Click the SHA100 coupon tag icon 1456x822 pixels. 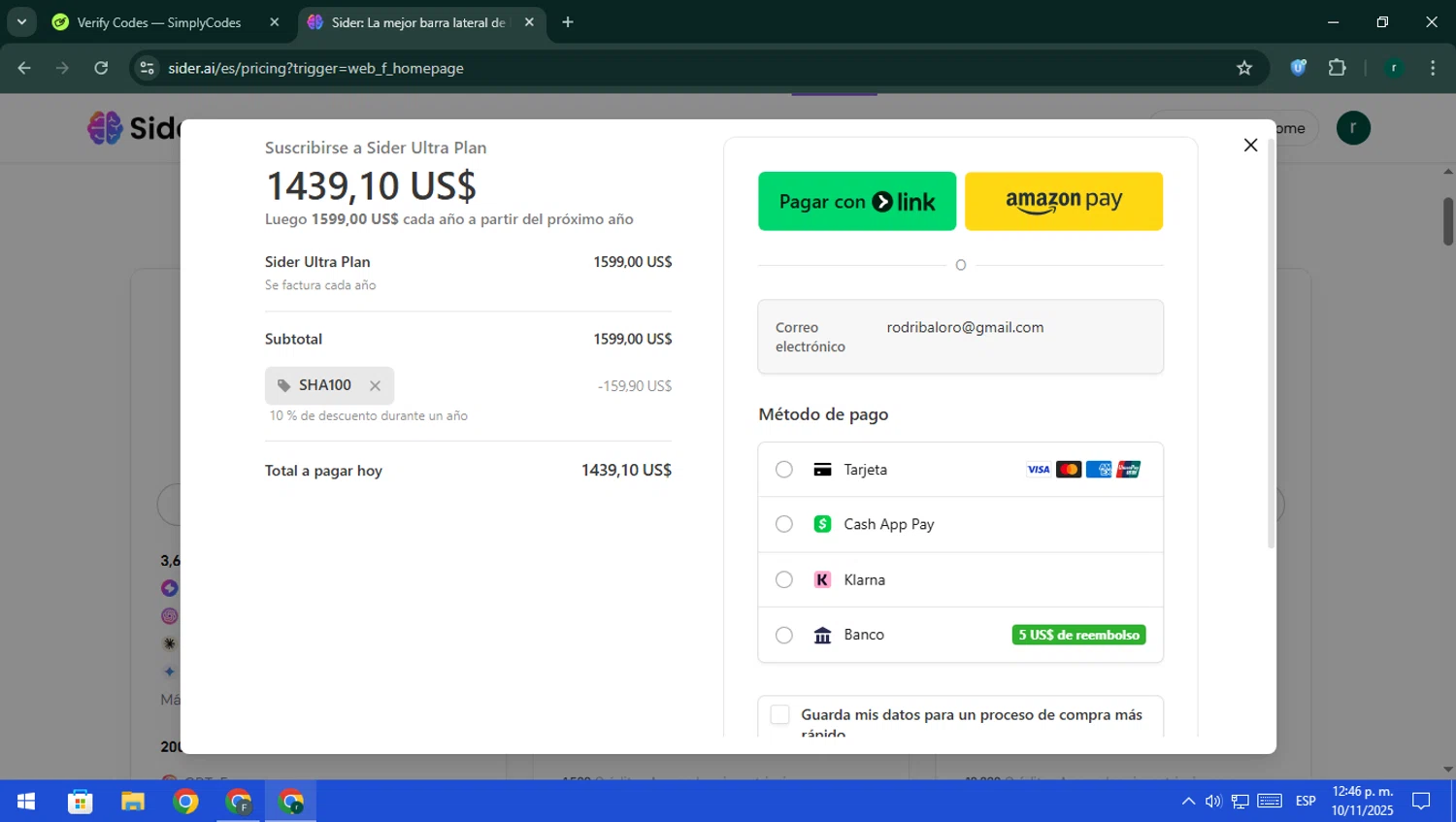(283, 386)
